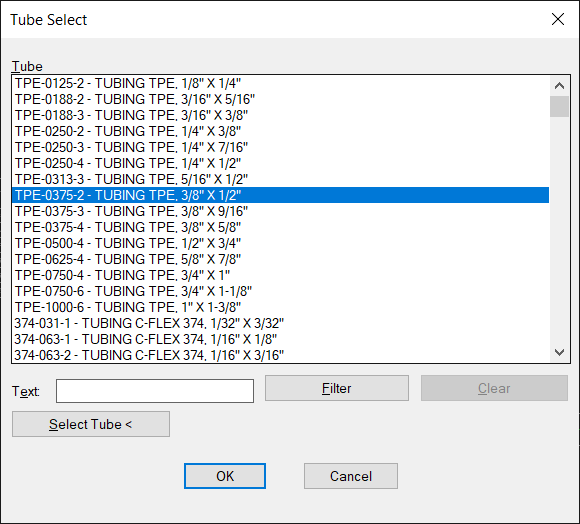Close the Tube Select dialog
The height and width of the screenshot is (524, 580).
point(557,19)
